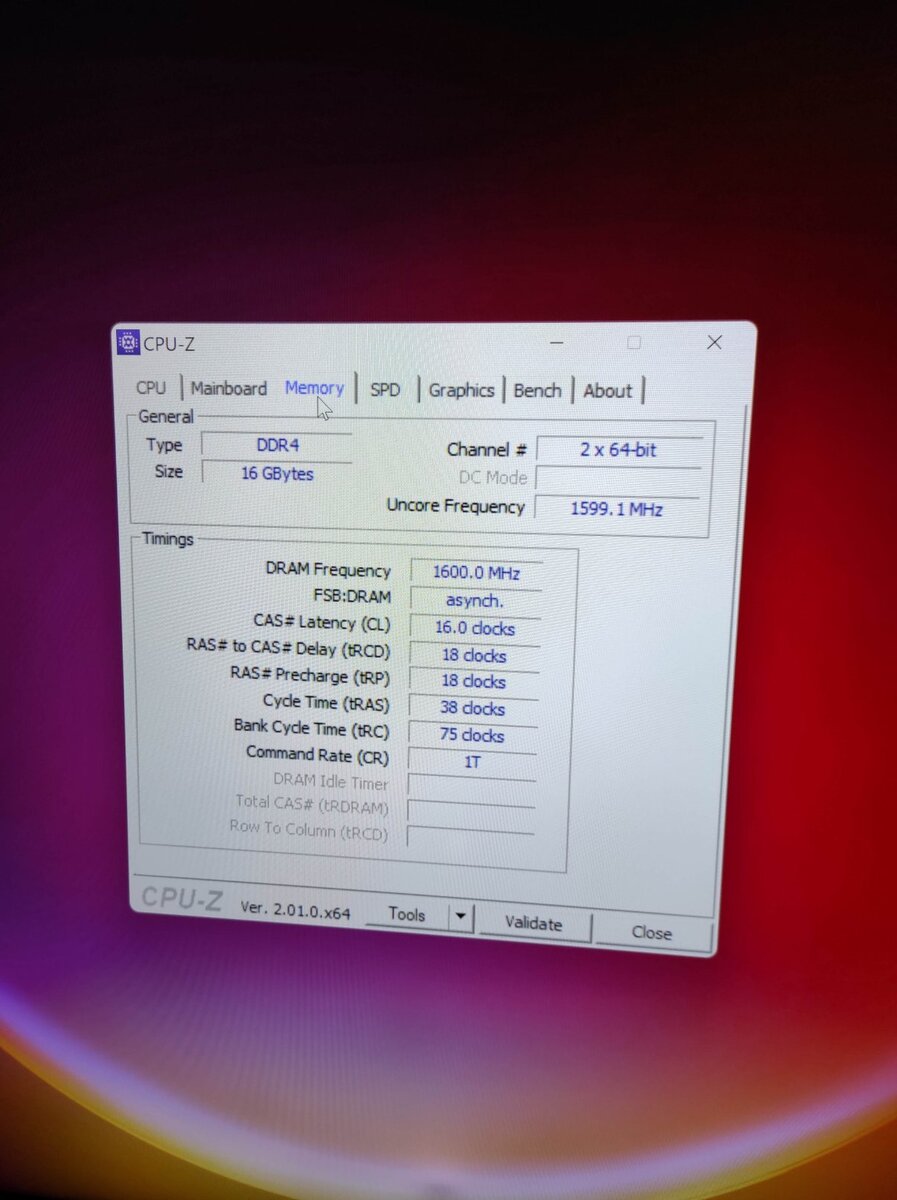Click the Command Rate (CR) label

pyautogui.click(x=317, y=754)
